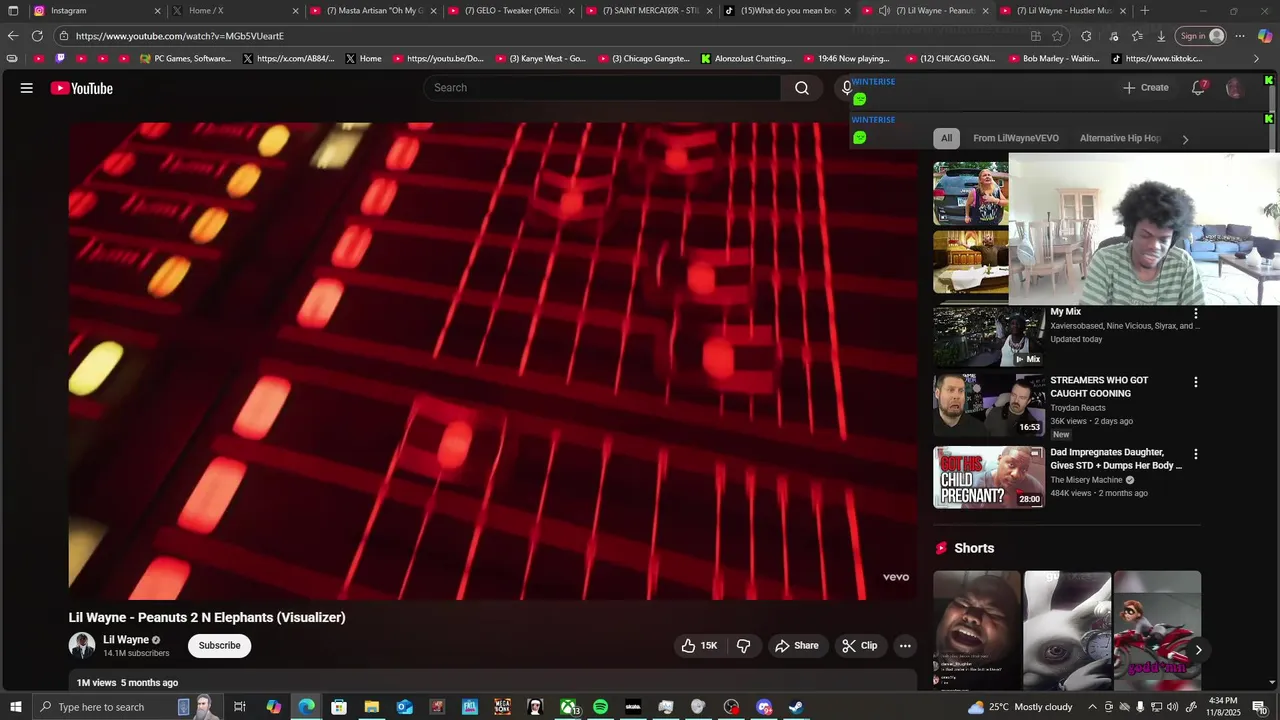
Task: Open the YouTube hamburger guide menu
Action: pyautogui.click(x=27, y=88)
